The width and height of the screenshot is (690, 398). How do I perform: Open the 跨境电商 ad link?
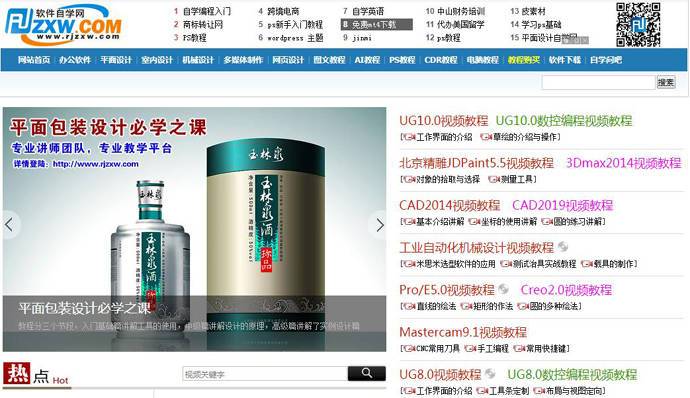283,11
